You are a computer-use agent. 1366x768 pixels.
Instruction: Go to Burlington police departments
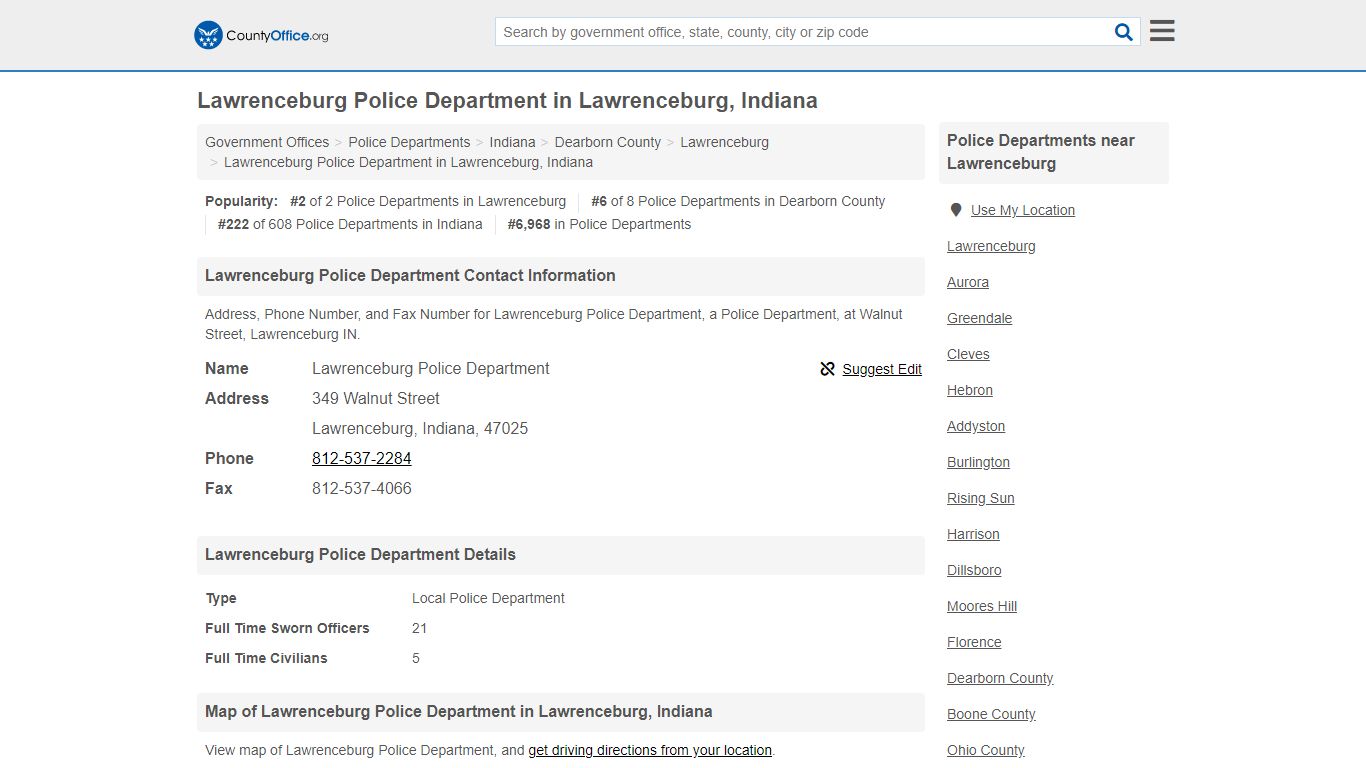978,462
